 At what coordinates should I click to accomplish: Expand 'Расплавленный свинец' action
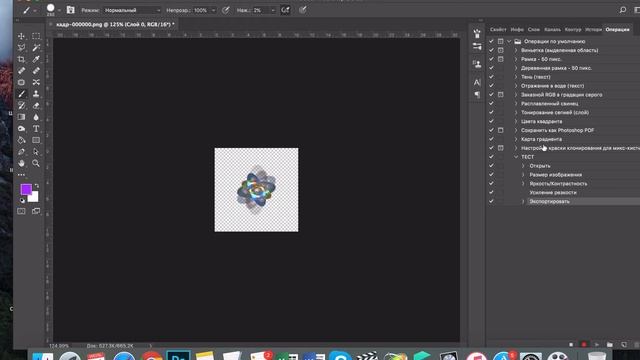516,104
